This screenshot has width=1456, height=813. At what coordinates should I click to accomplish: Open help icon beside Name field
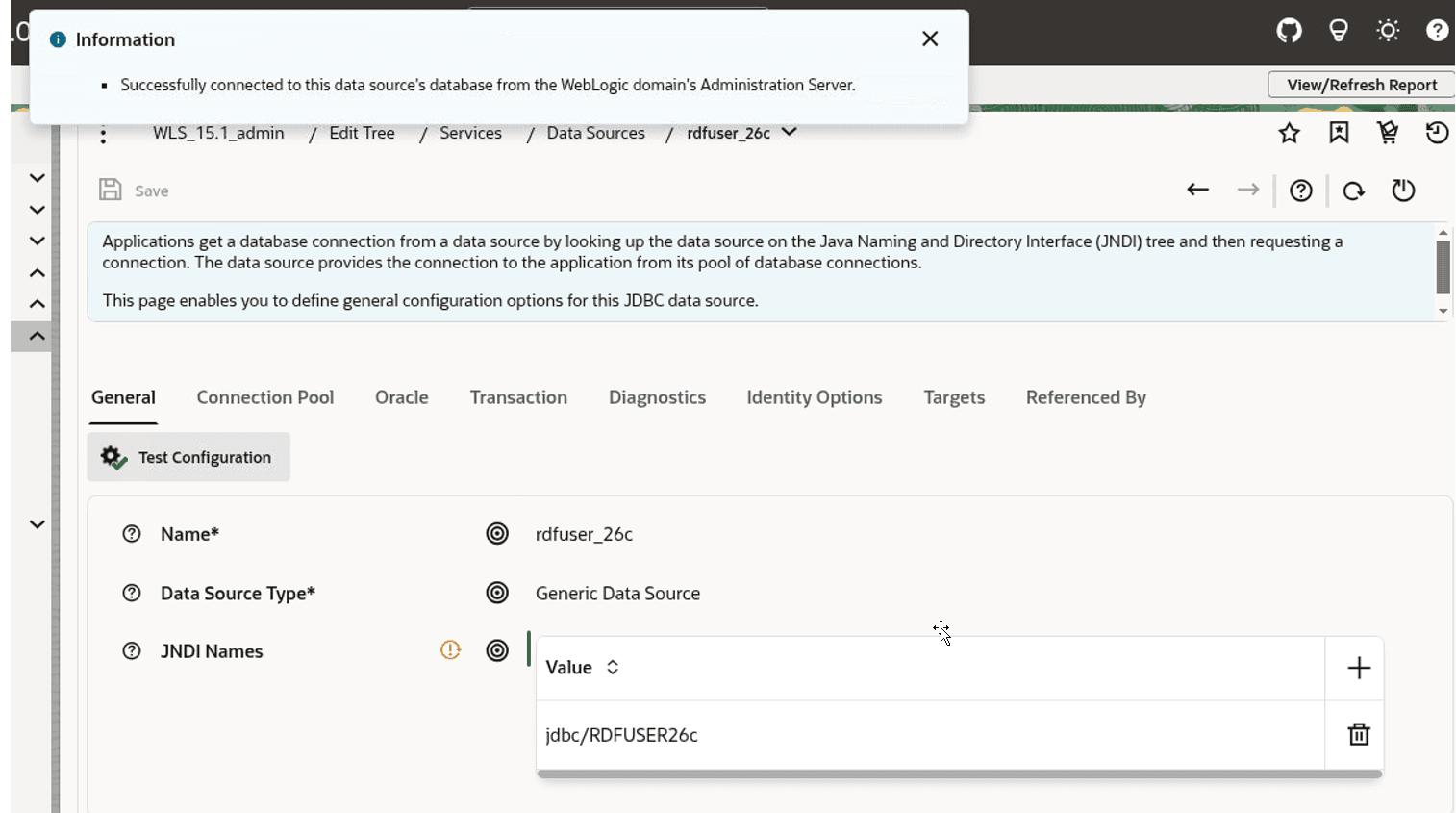point(132,534)
